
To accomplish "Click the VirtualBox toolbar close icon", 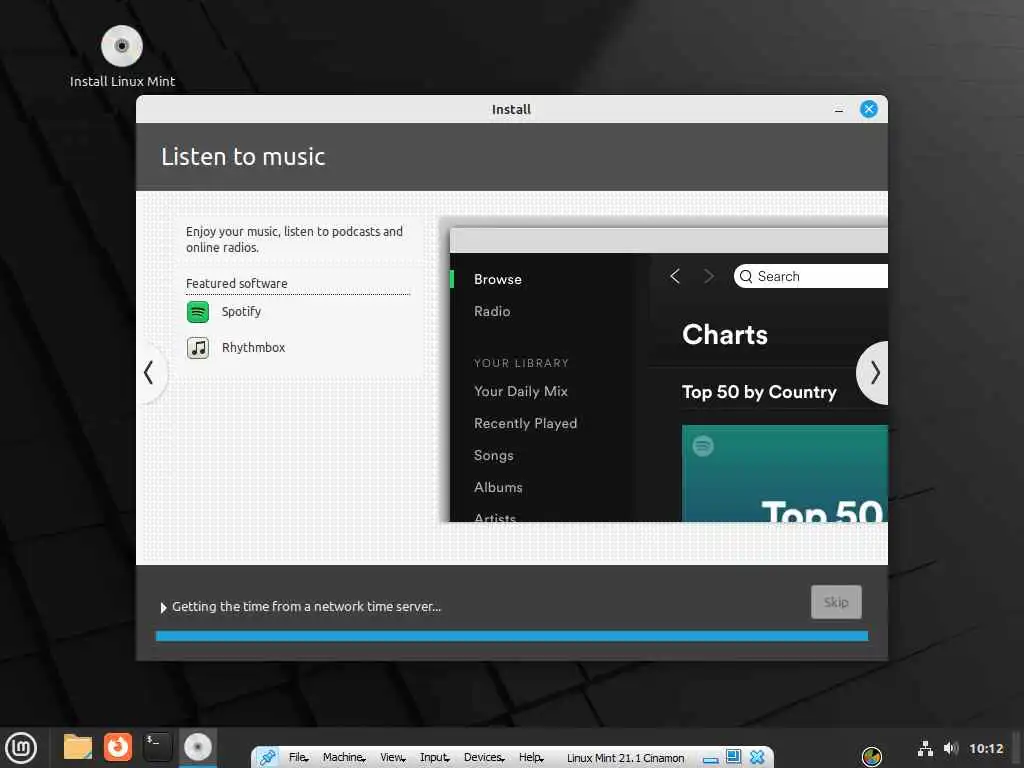I will (757, 757).
